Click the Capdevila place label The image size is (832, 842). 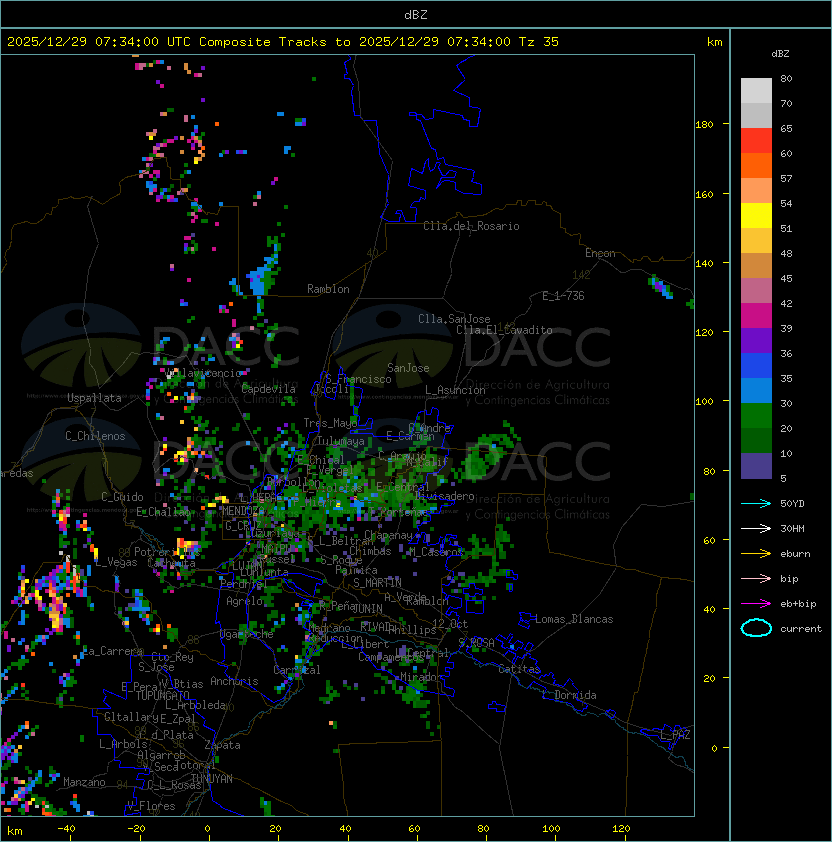coord(268,389)
